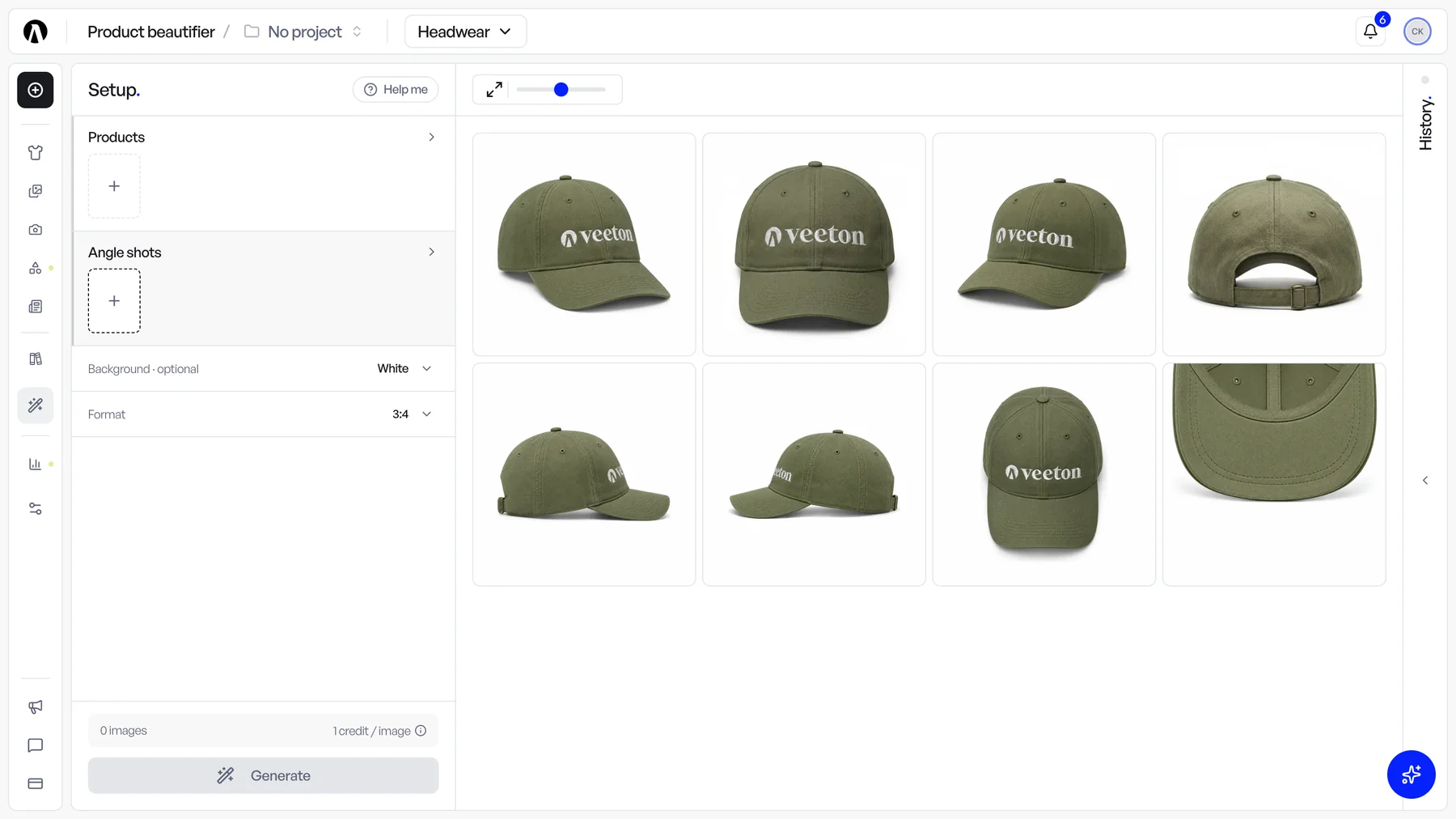Select the top-down veeton cap thumbnail
This screenshot has width=1456, height=819.
[x=1043, y=474]
